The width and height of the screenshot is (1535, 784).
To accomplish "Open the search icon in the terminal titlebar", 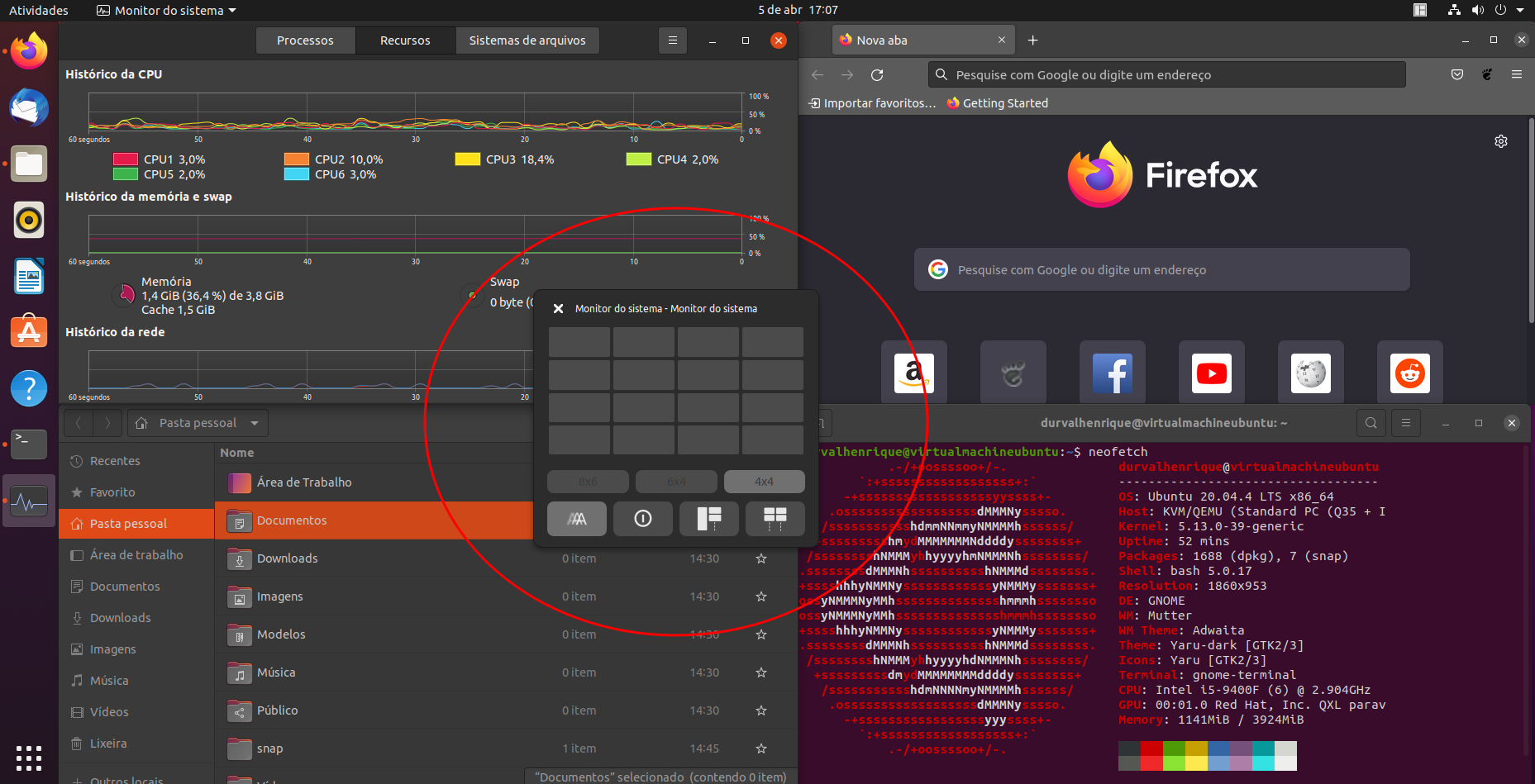I will point(1371,422).
